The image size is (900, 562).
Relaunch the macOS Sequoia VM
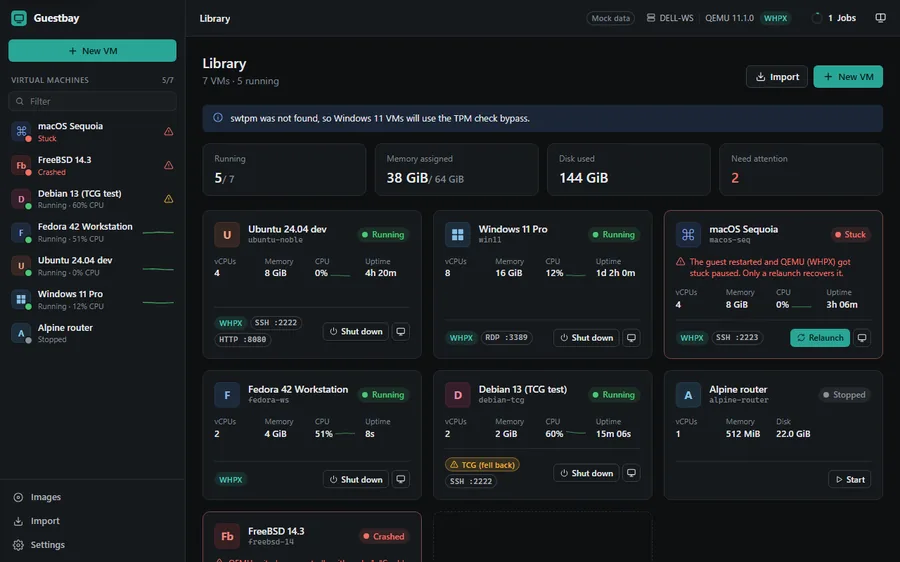[820, 338]
